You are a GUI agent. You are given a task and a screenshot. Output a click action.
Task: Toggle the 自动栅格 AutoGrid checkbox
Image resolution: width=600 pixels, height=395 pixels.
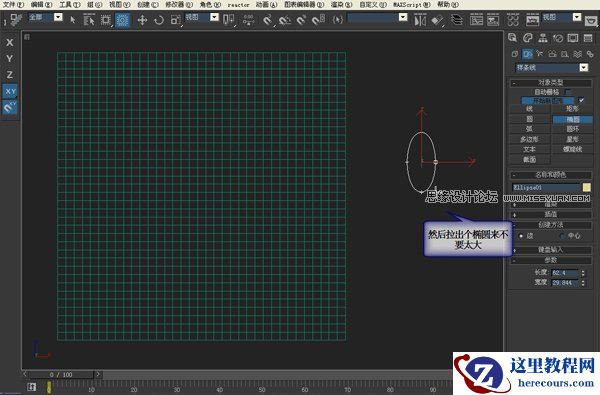pyautogui.click(x=568, y=92)
